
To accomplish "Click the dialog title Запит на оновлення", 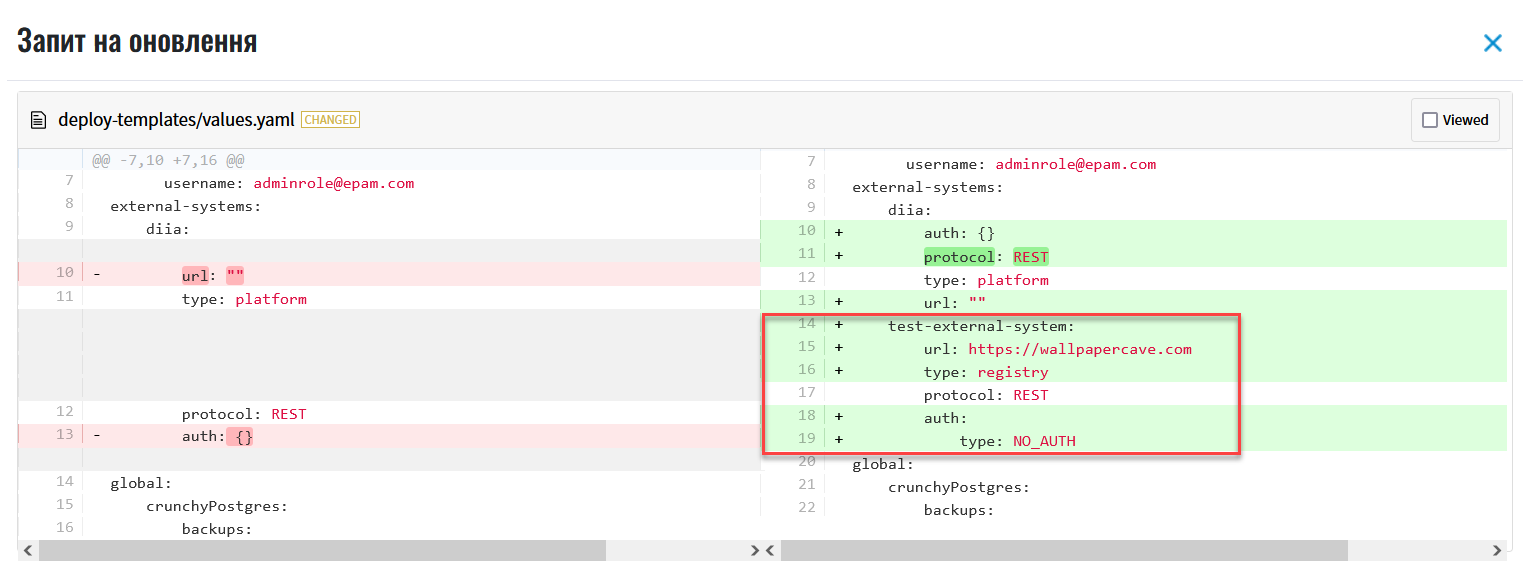I will coord(137,41).
